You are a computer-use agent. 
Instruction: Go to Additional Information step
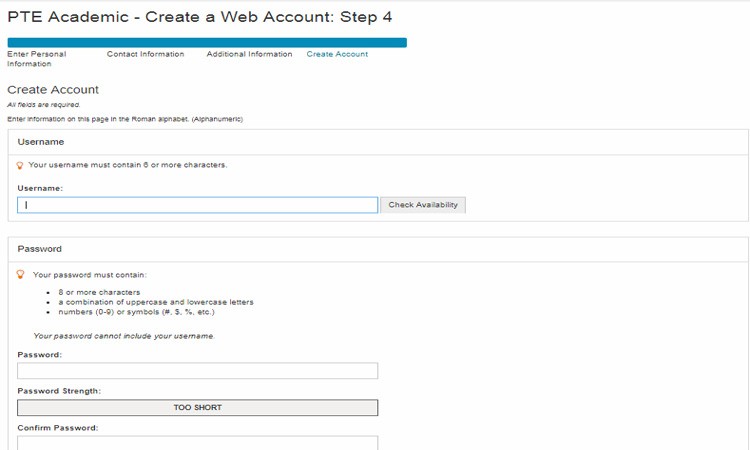tap(249, 54)
